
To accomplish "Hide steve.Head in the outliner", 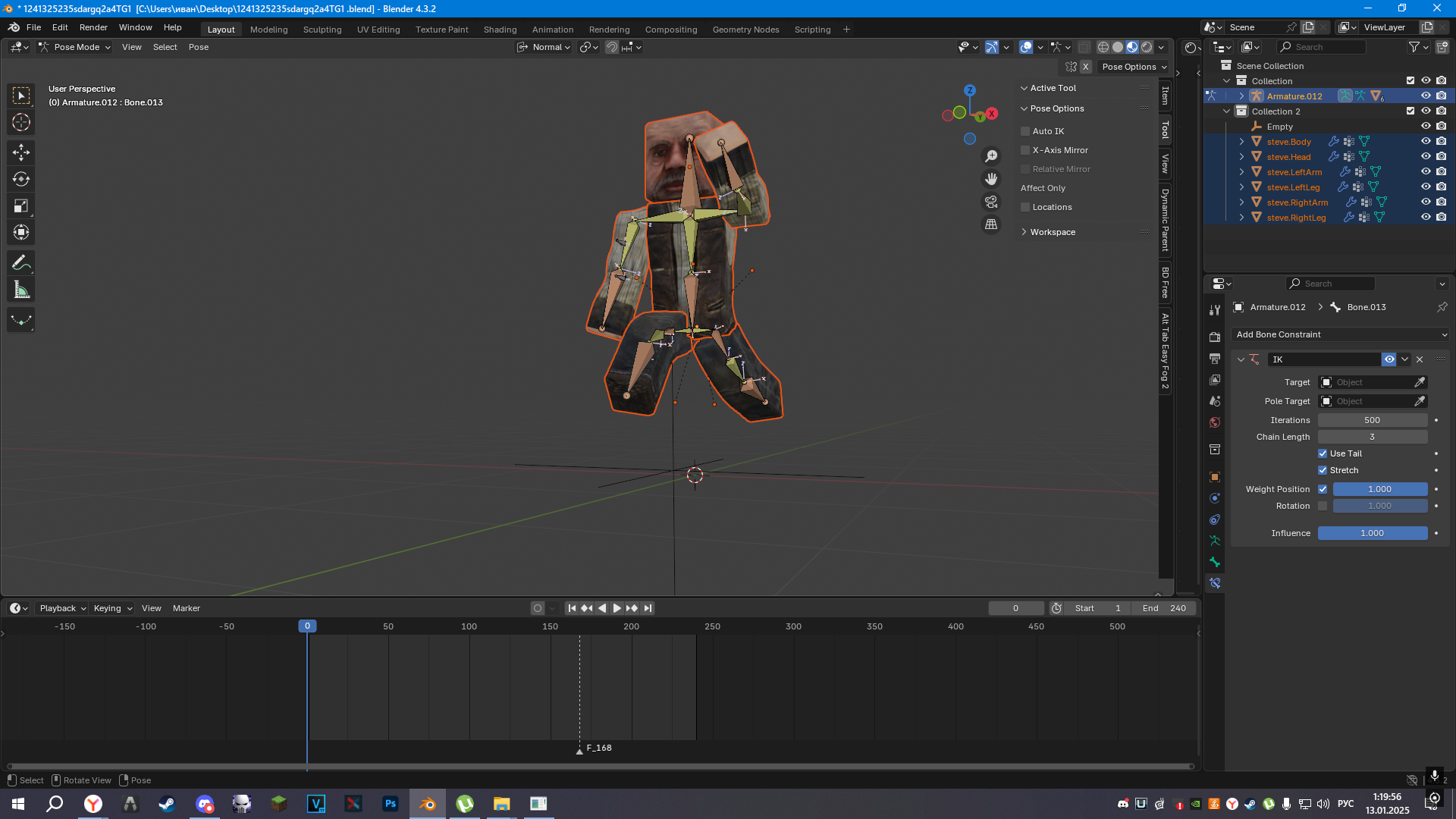I will coord(1426,156).
